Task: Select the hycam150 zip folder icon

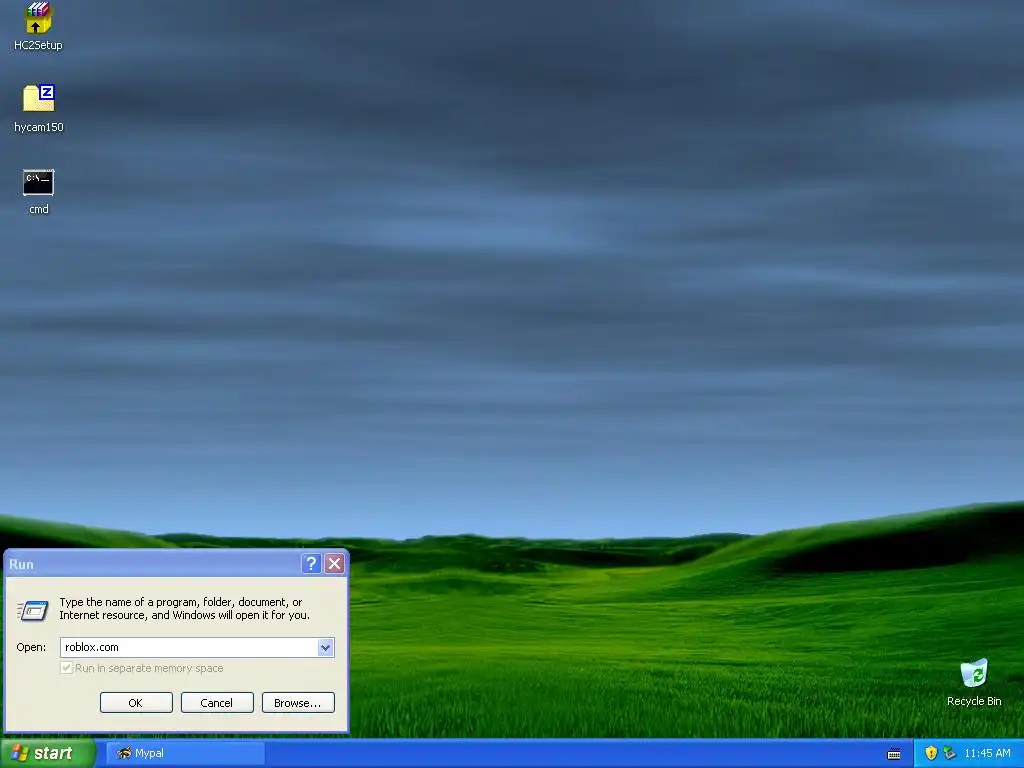Action: click(x=39, y=98)
